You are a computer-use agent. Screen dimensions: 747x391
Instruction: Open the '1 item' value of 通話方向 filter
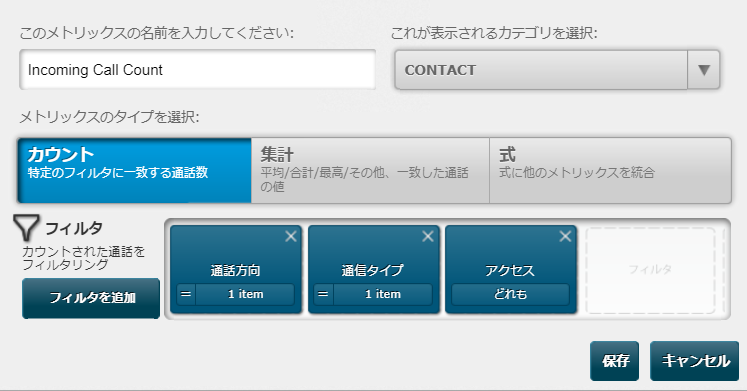click(x=245, y=294)
